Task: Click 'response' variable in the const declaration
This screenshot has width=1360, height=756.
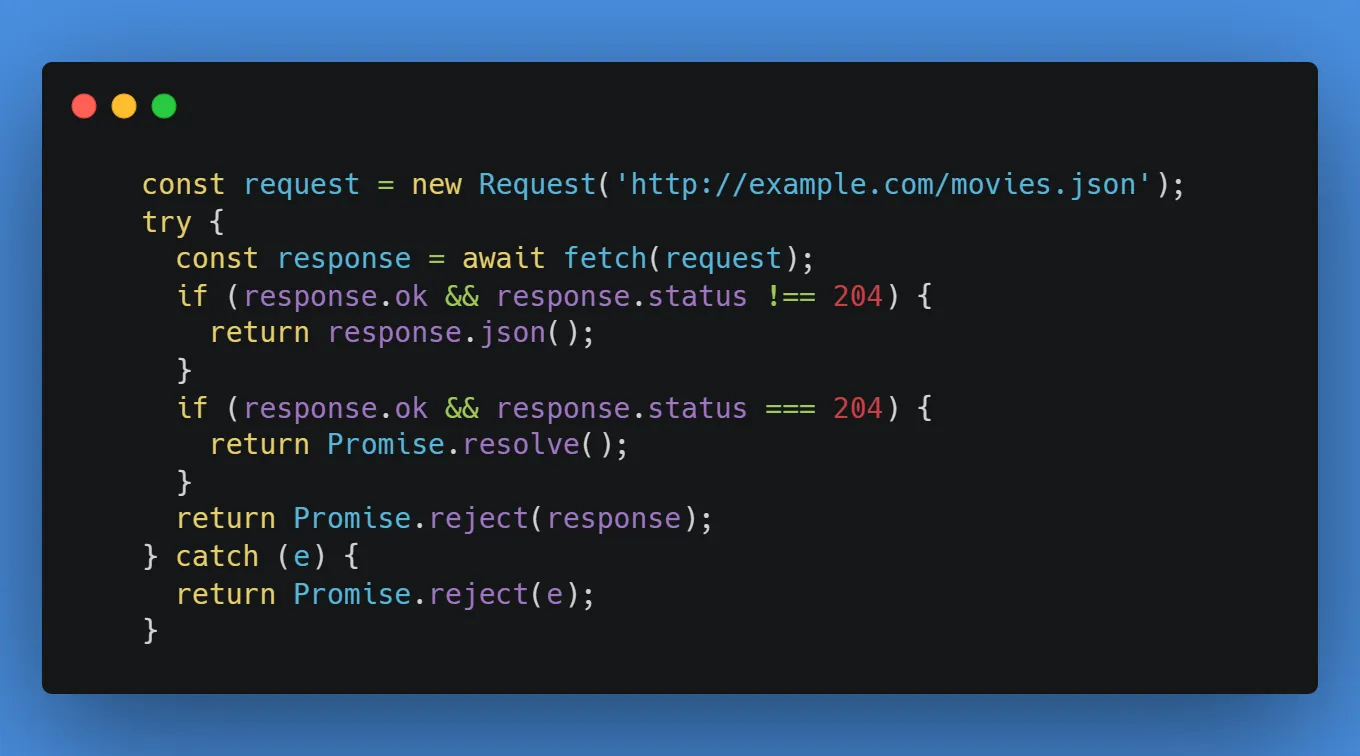Action: tap(344, 260)
